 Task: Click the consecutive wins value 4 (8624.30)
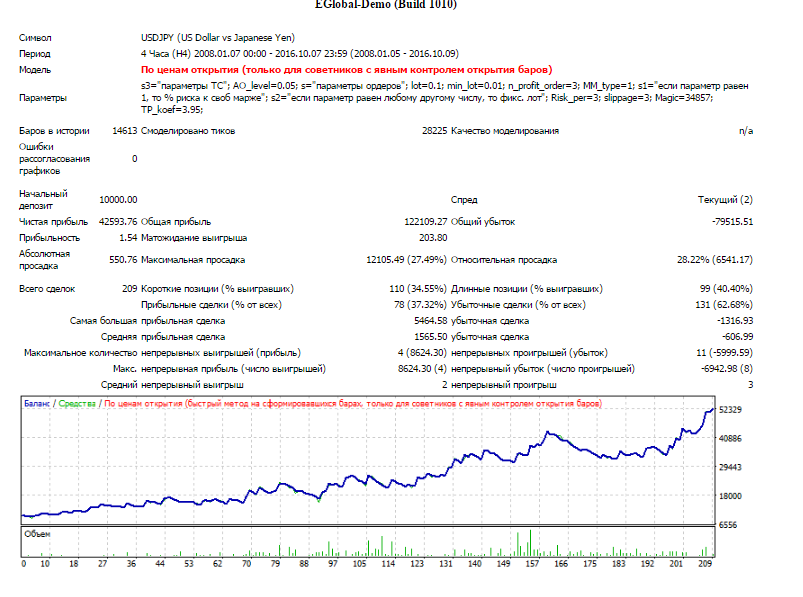[422, 353]
